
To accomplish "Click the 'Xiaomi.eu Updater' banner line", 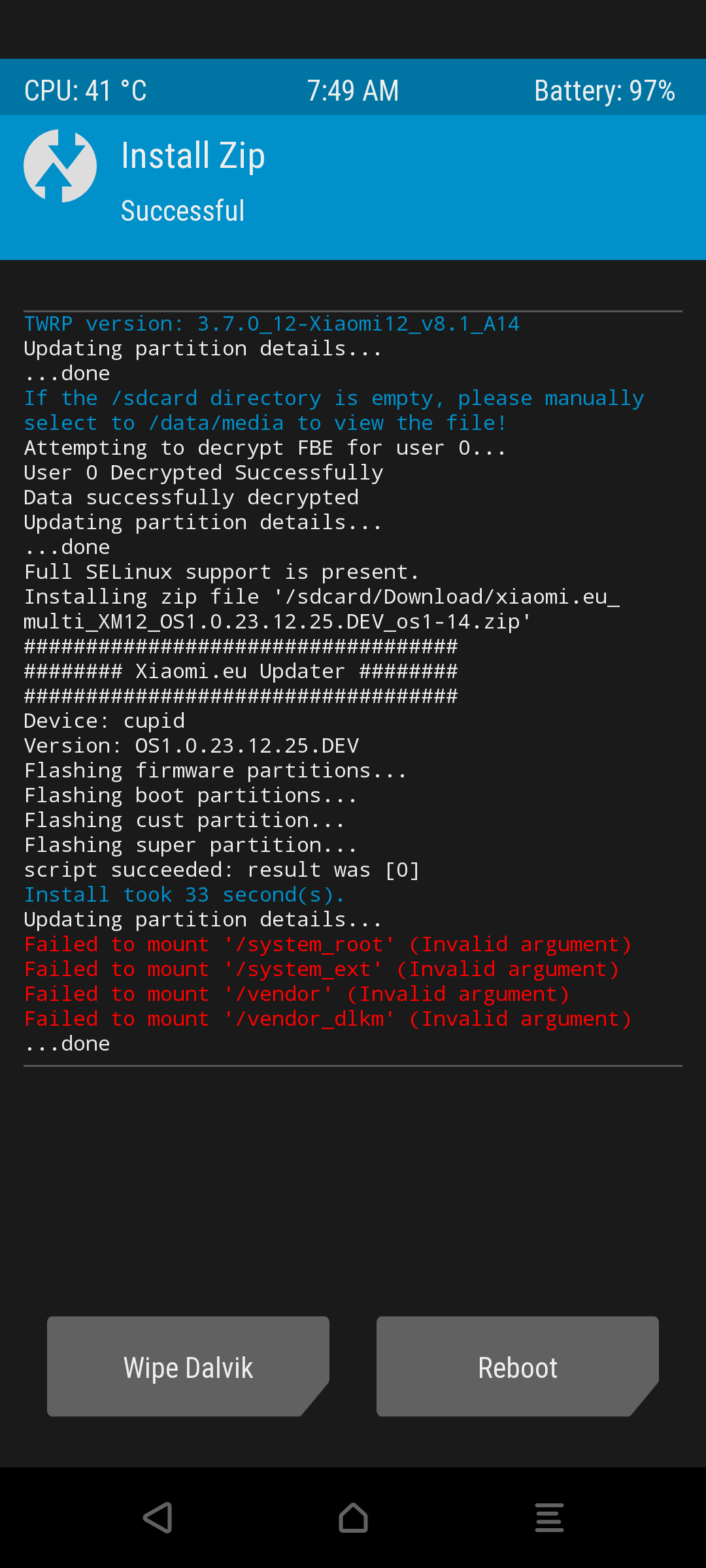I will [x=241, y=672].
